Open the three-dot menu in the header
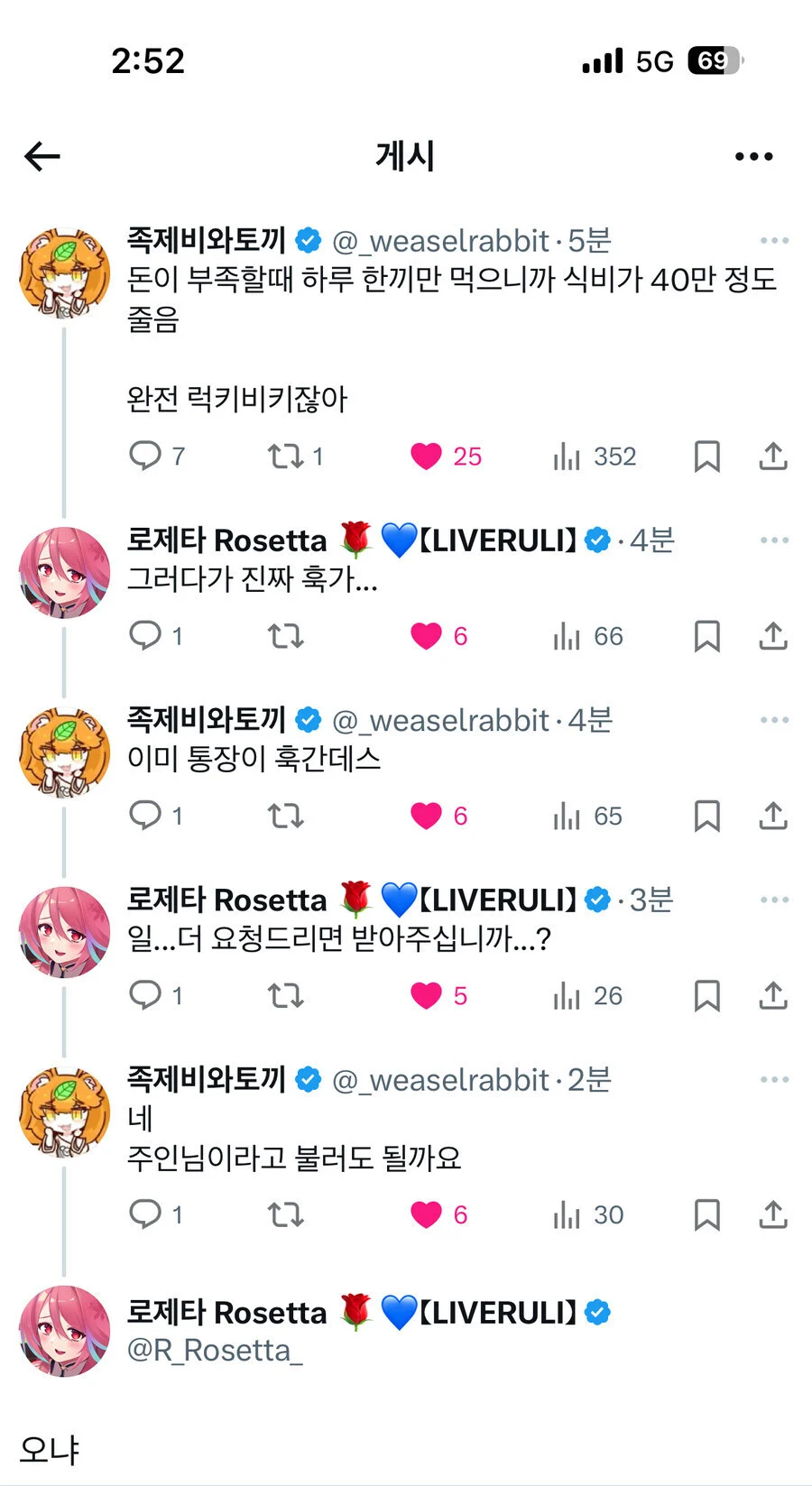Screen dimensions: 812x1486 [x=753, y=156]
